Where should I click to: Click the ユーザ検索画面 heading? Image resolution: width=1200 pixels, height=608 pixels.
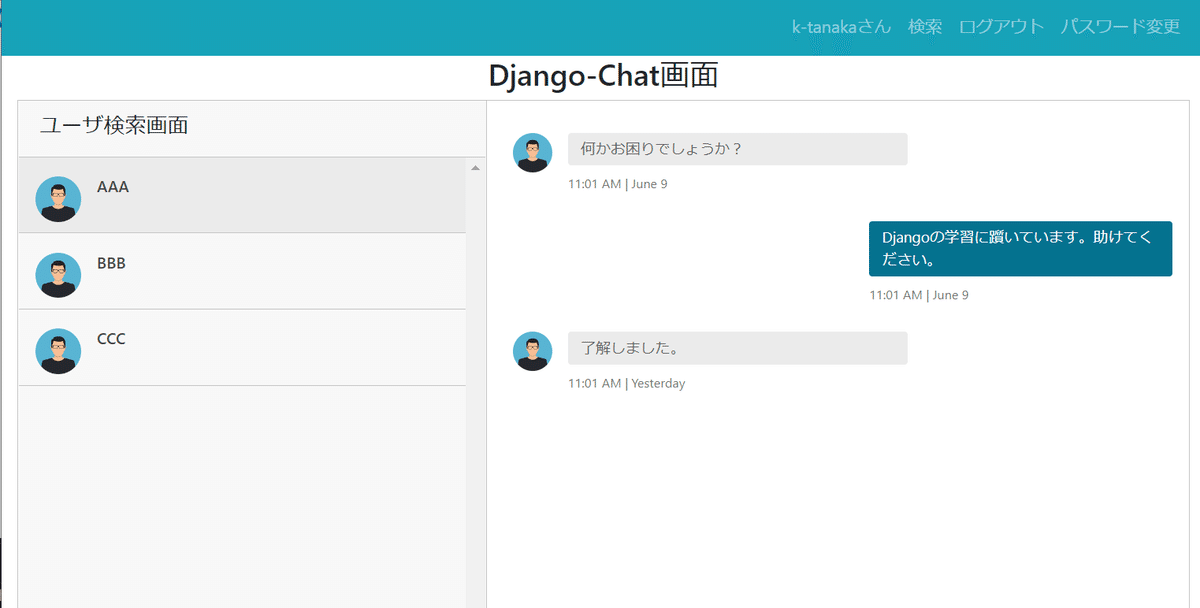(114, 125)
